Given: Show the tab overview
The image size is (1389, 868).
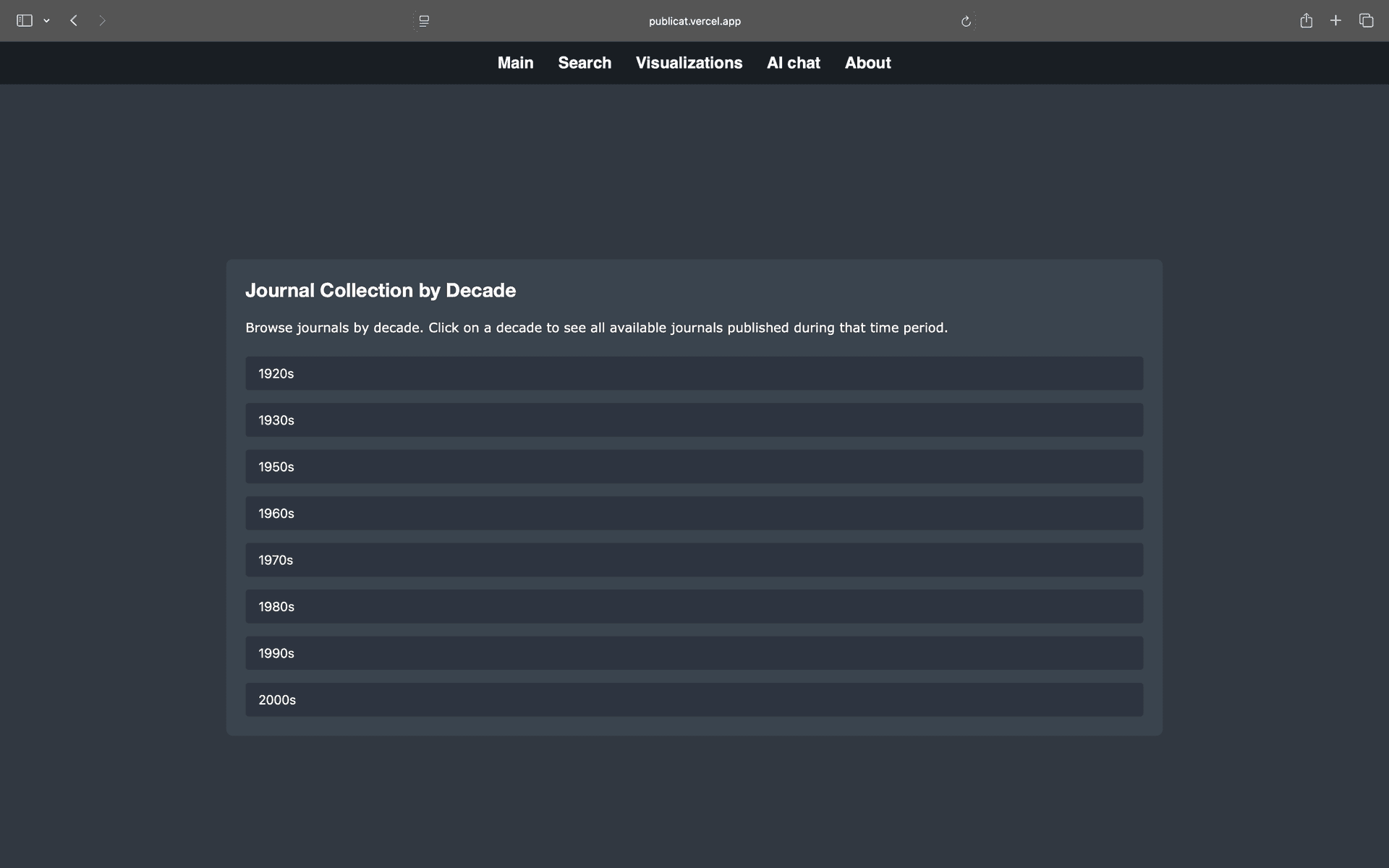Looking at the screenshot, I should pyautogui.click(x=1366, y=21).
